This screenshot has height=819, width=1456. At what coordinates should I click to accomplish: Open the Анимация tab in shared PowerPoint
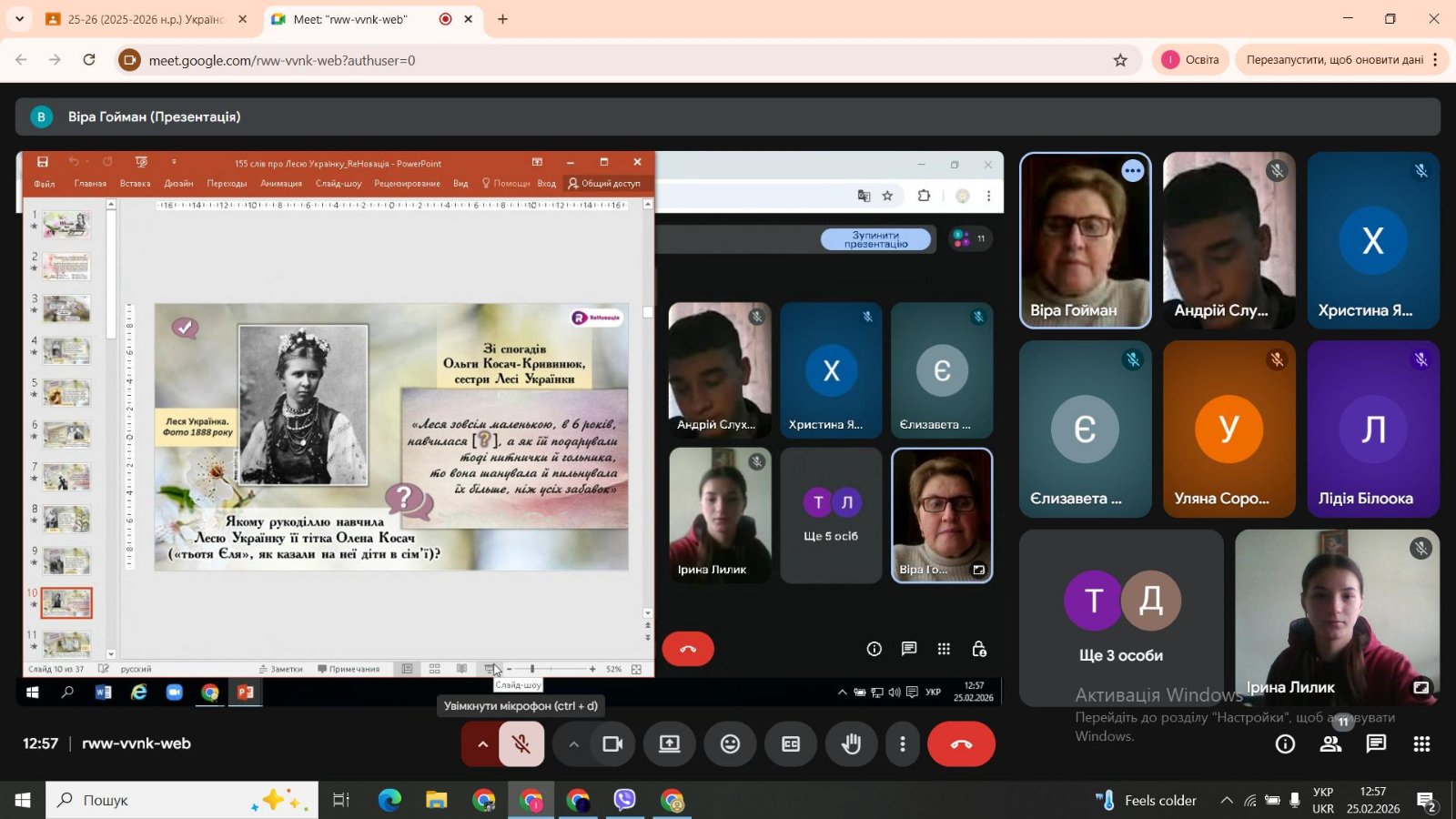pos(281,184)
